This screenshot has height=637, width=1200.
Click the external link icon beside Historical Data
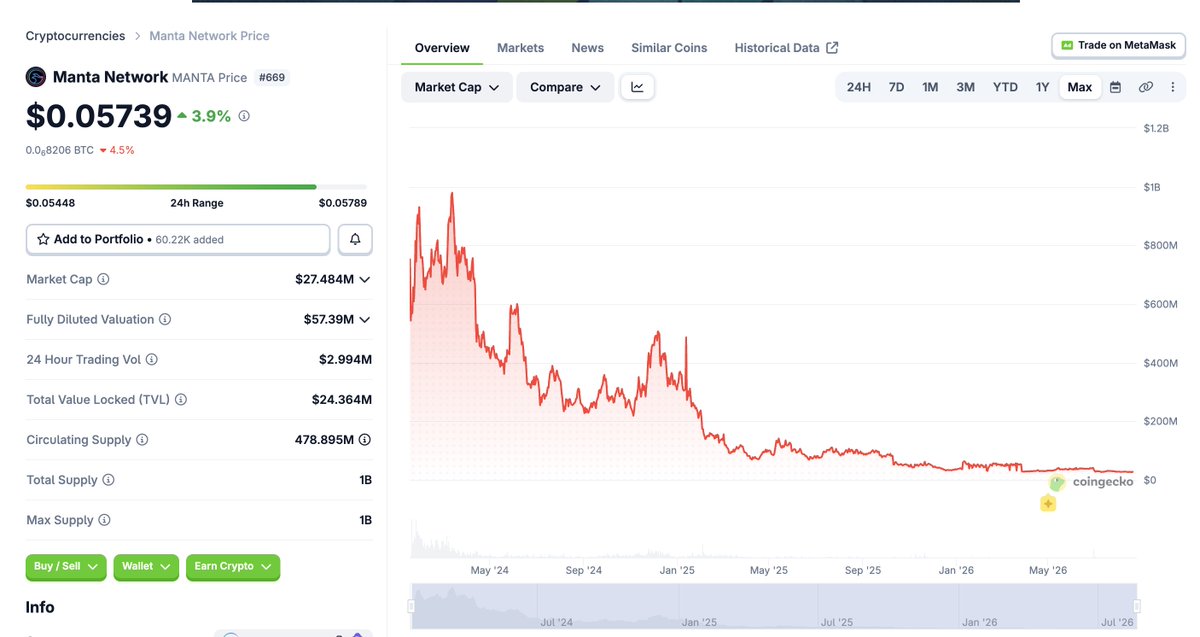pos(832,48)
